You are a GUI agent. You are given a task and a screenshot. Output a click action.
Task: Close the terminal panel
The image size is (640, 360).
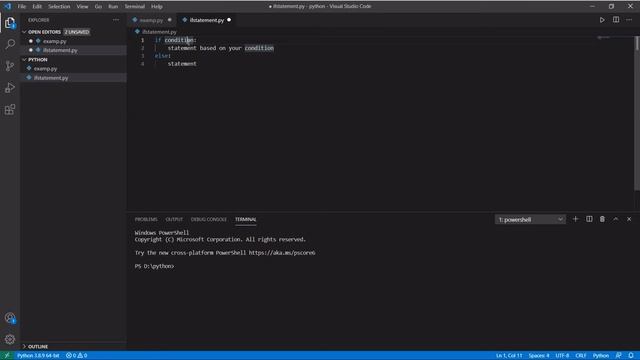(x=629, y=219)
